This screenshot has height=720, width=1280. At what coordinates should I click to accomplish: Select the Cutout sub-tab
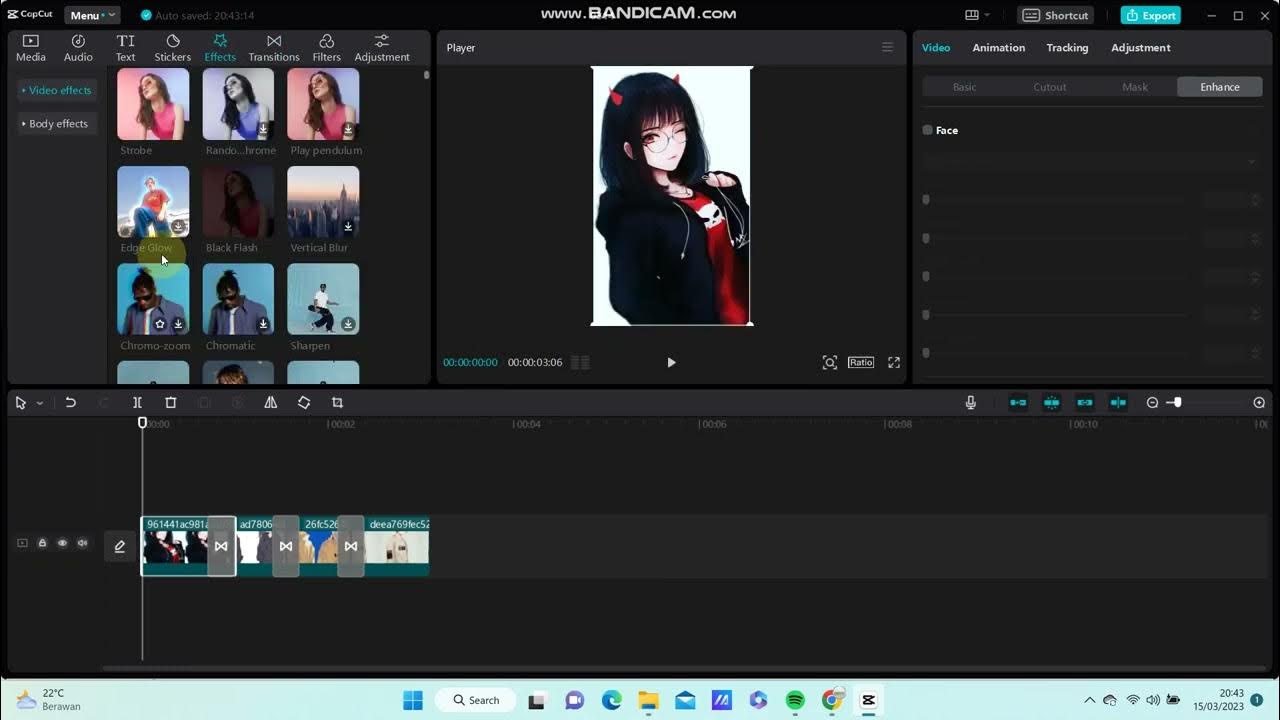click(x=1050, y=87)
